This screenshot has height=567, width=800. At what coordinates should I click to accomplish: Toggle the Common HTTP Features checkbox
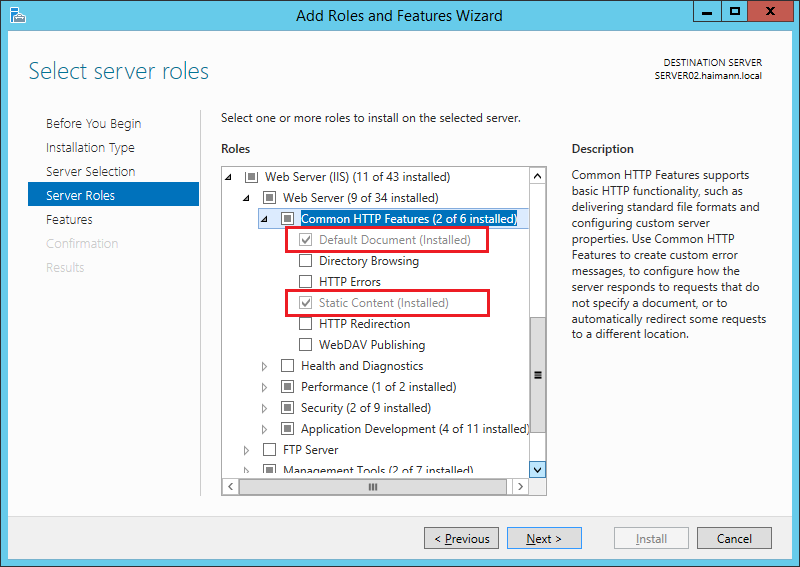click(x=288, y=219)
